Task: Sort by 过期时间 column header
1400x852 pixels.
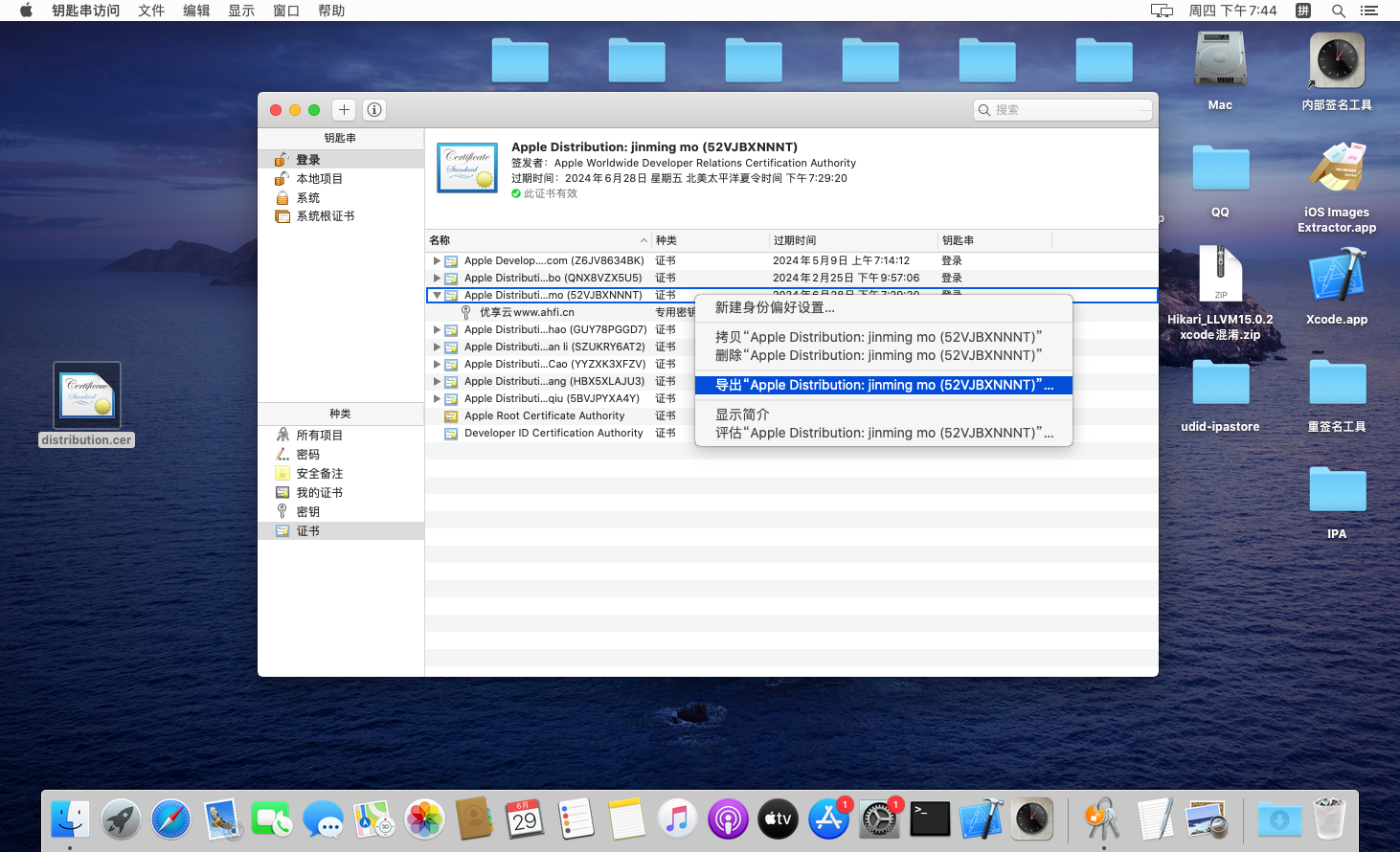Action: [853, 240]
